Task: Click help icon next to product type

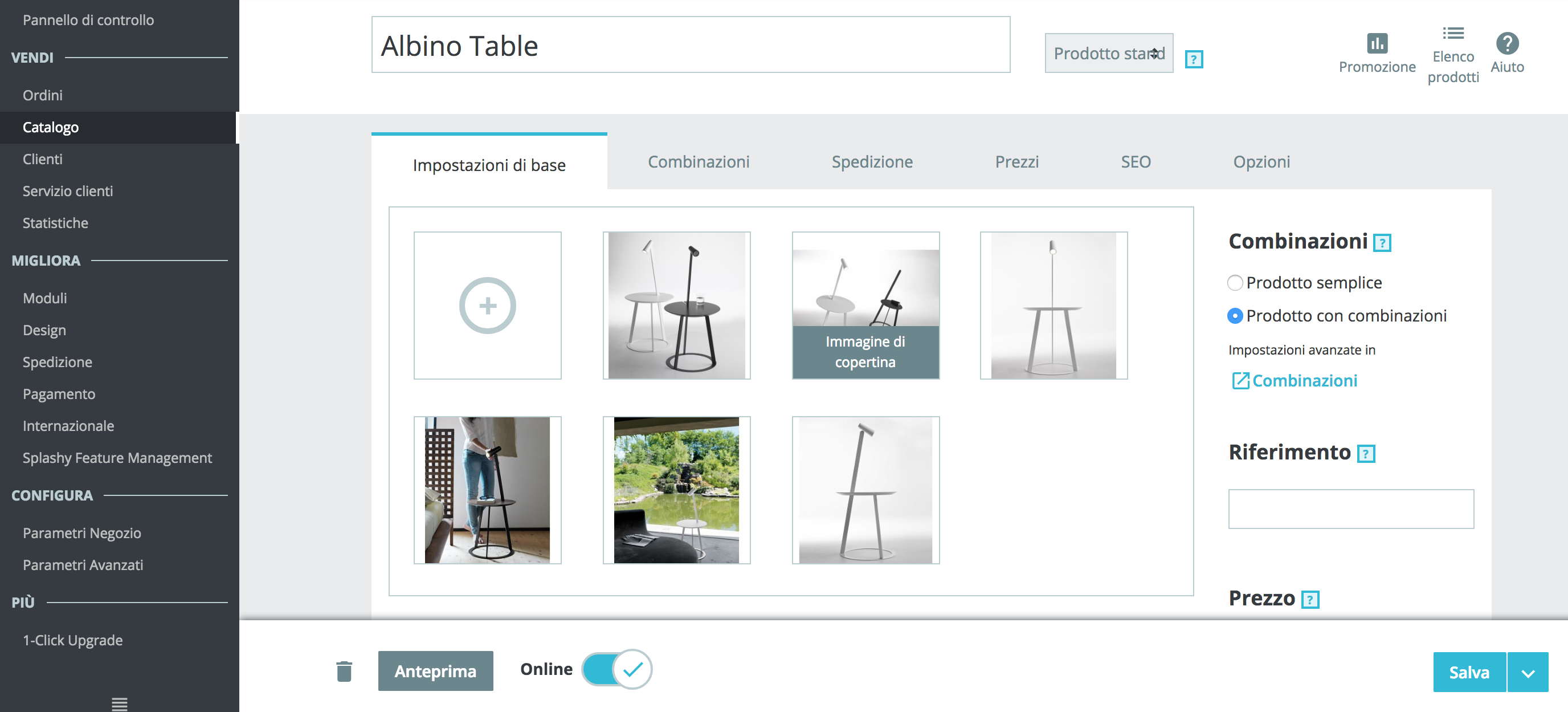Action: point(1193,59)
